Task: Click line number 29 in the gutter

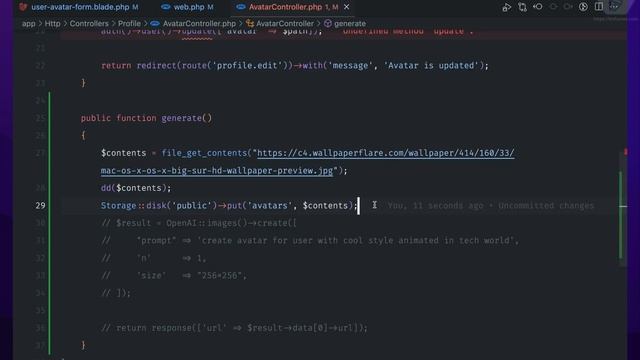Action: point(40,205)
